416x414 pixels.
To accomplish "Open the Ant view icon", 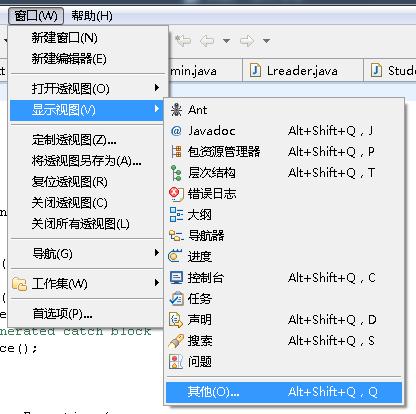I will (176, 109).
